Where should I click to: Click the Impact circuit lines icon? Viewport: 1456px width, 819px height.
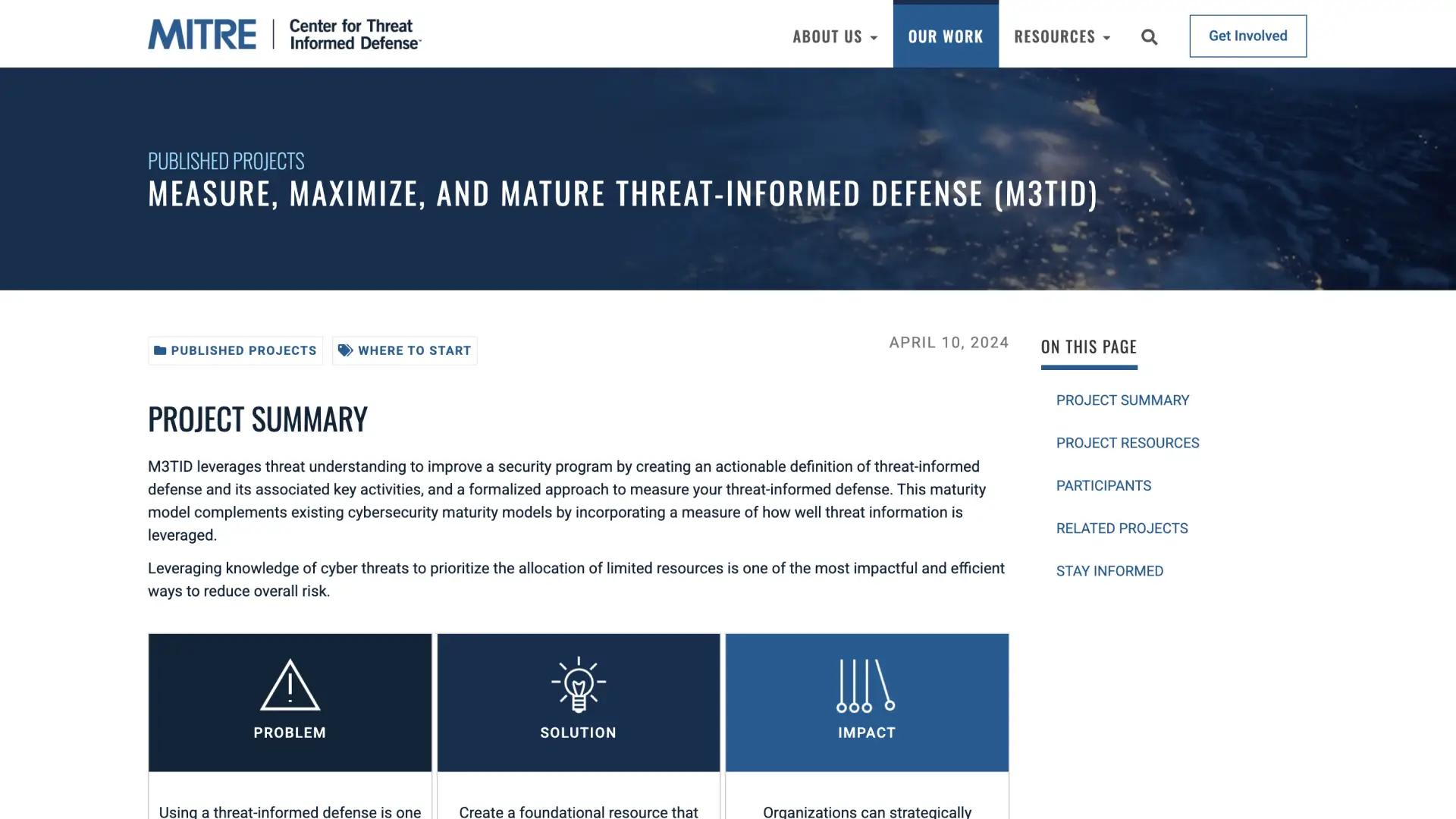tap(866, 685)
